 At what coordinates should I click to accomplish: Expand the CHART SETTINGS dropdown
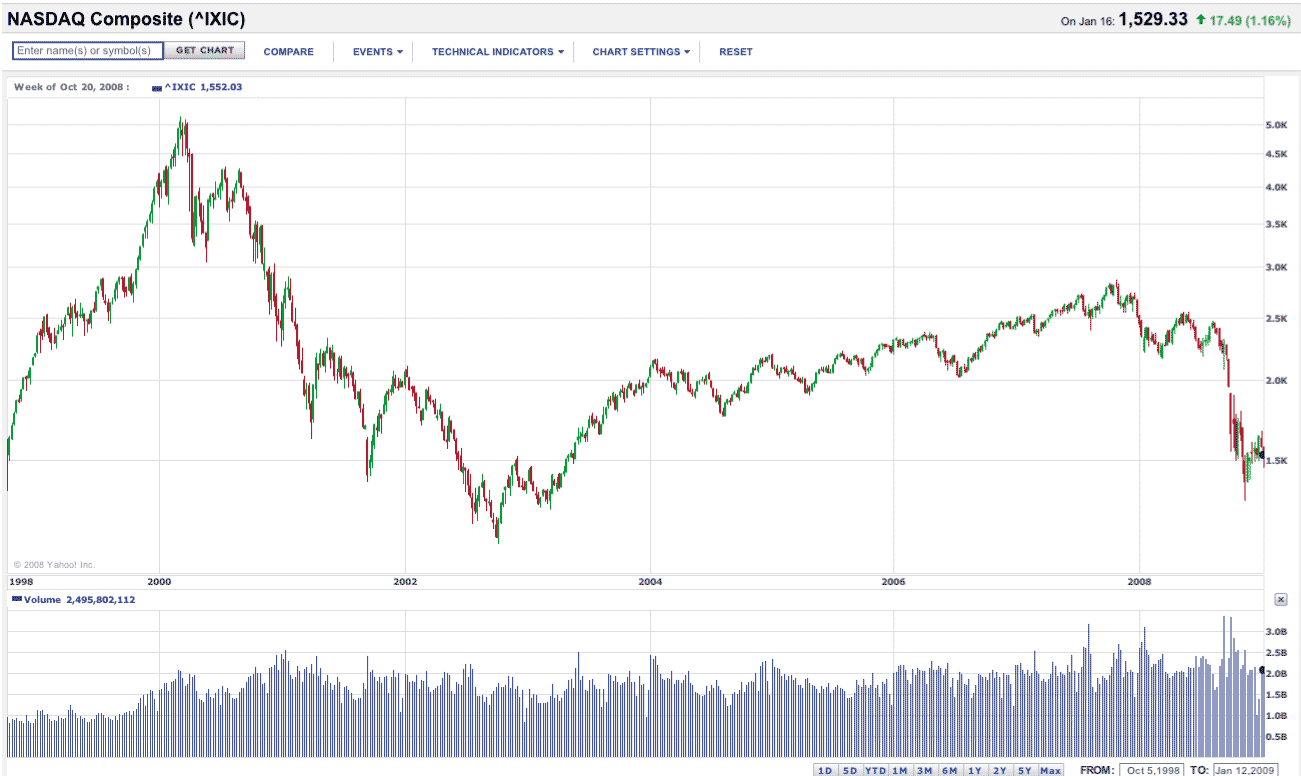pos(641,52)
